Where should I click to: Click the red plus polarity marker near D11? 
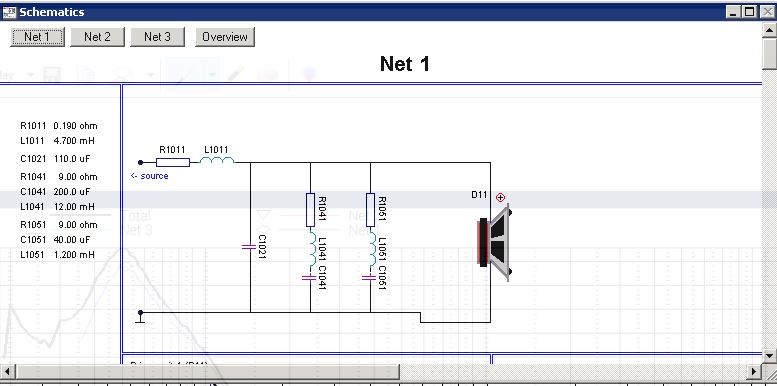click(x=500, y=198)
